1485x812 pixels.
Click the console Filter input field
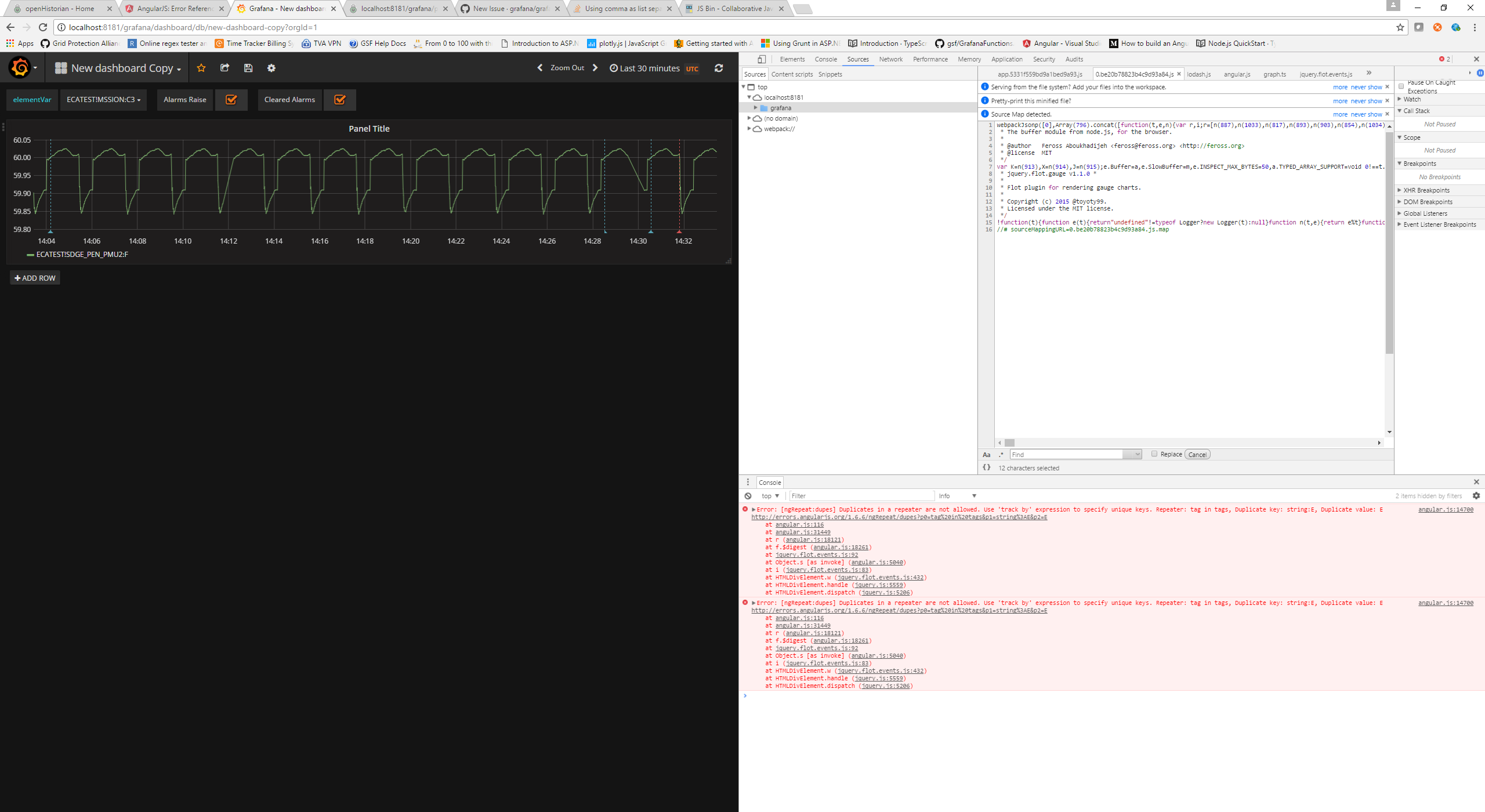(x=862, y=496)
